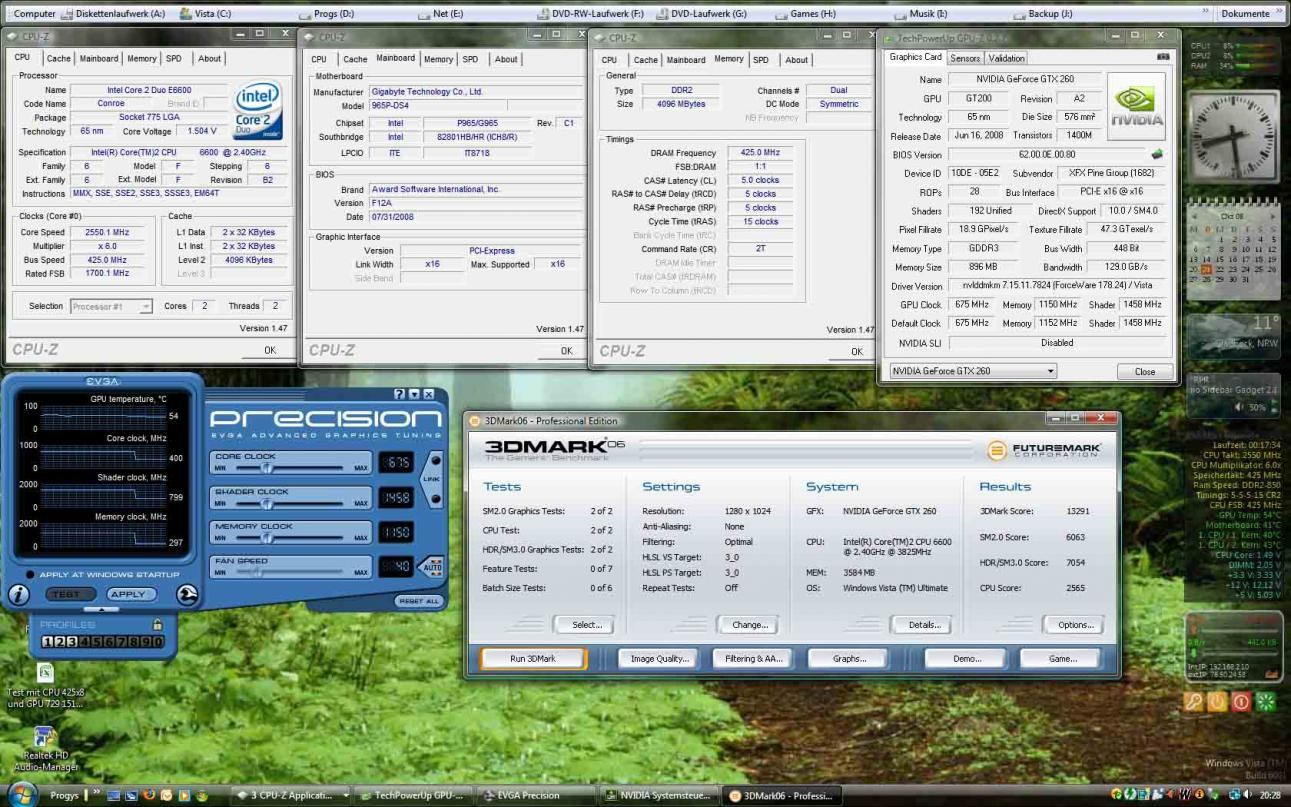This screenshot has height=807, width=1291.
Task: Click the volume gadget speaker icon
Action: click(x=1241, y=407)
